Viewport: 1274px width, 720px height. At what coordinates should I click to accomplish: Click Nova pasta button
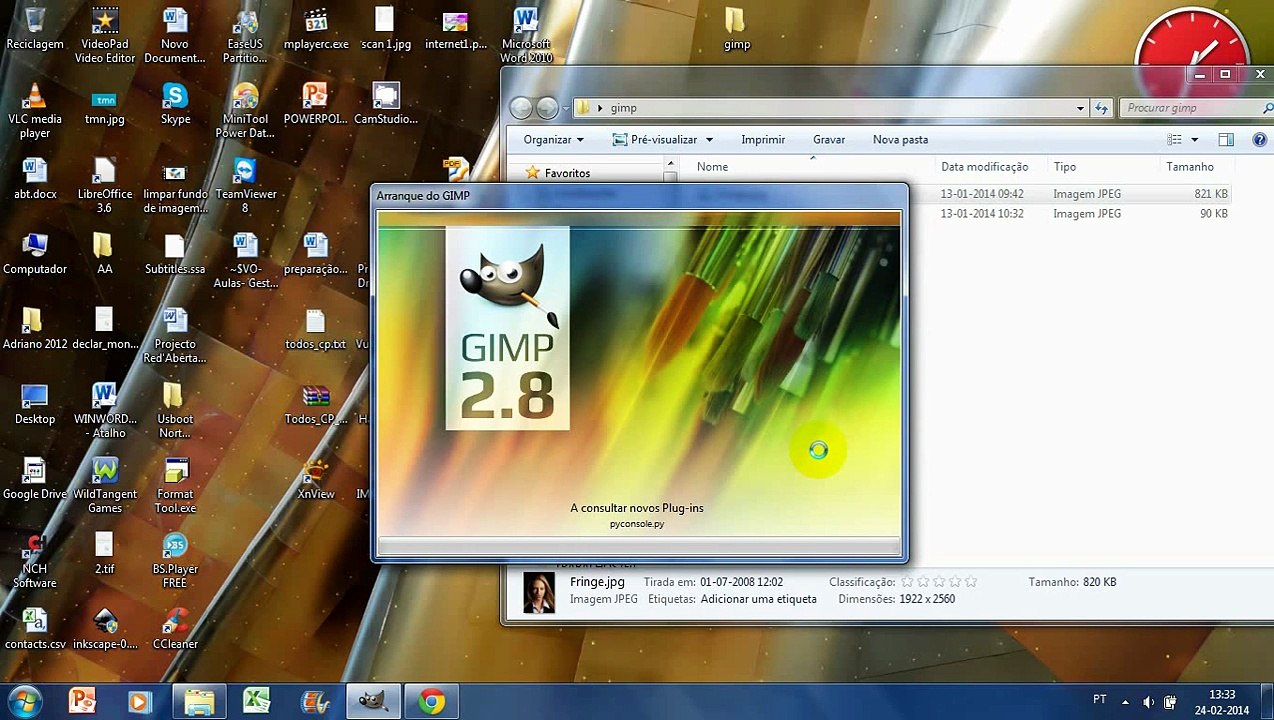pos(900,140)
